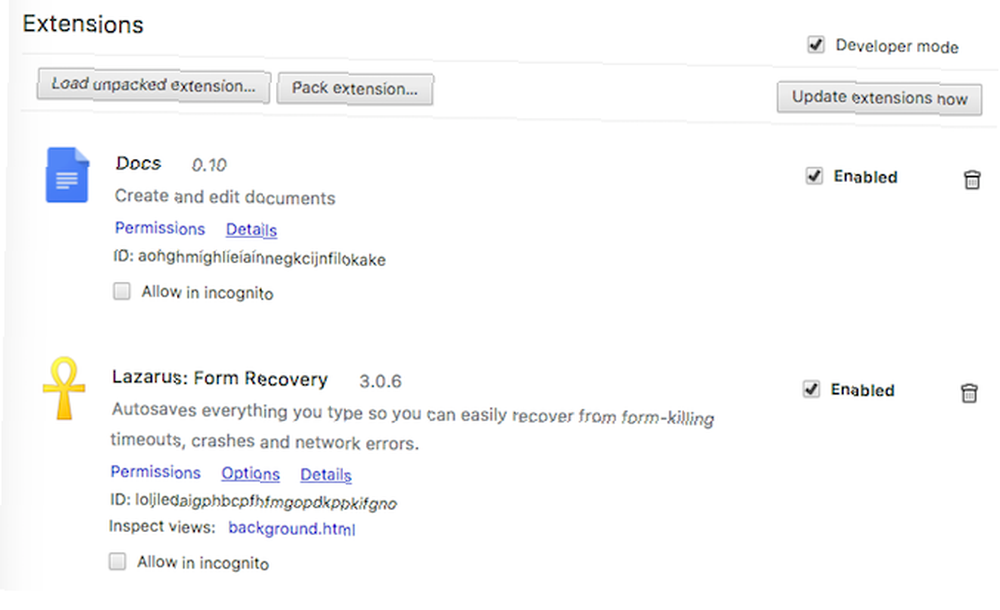View Docs extension Permissions

pyautogui.click(x=160, y=228)
